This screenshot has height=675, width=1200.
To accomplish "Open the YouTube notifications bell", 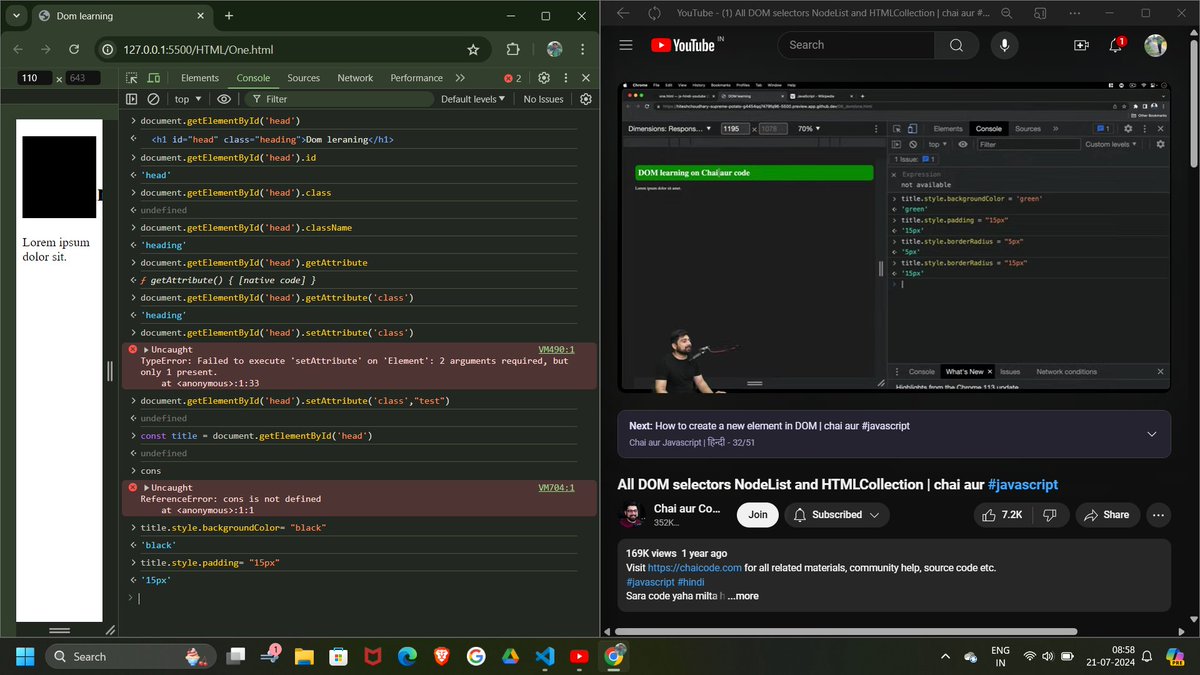I will 1116,45.
